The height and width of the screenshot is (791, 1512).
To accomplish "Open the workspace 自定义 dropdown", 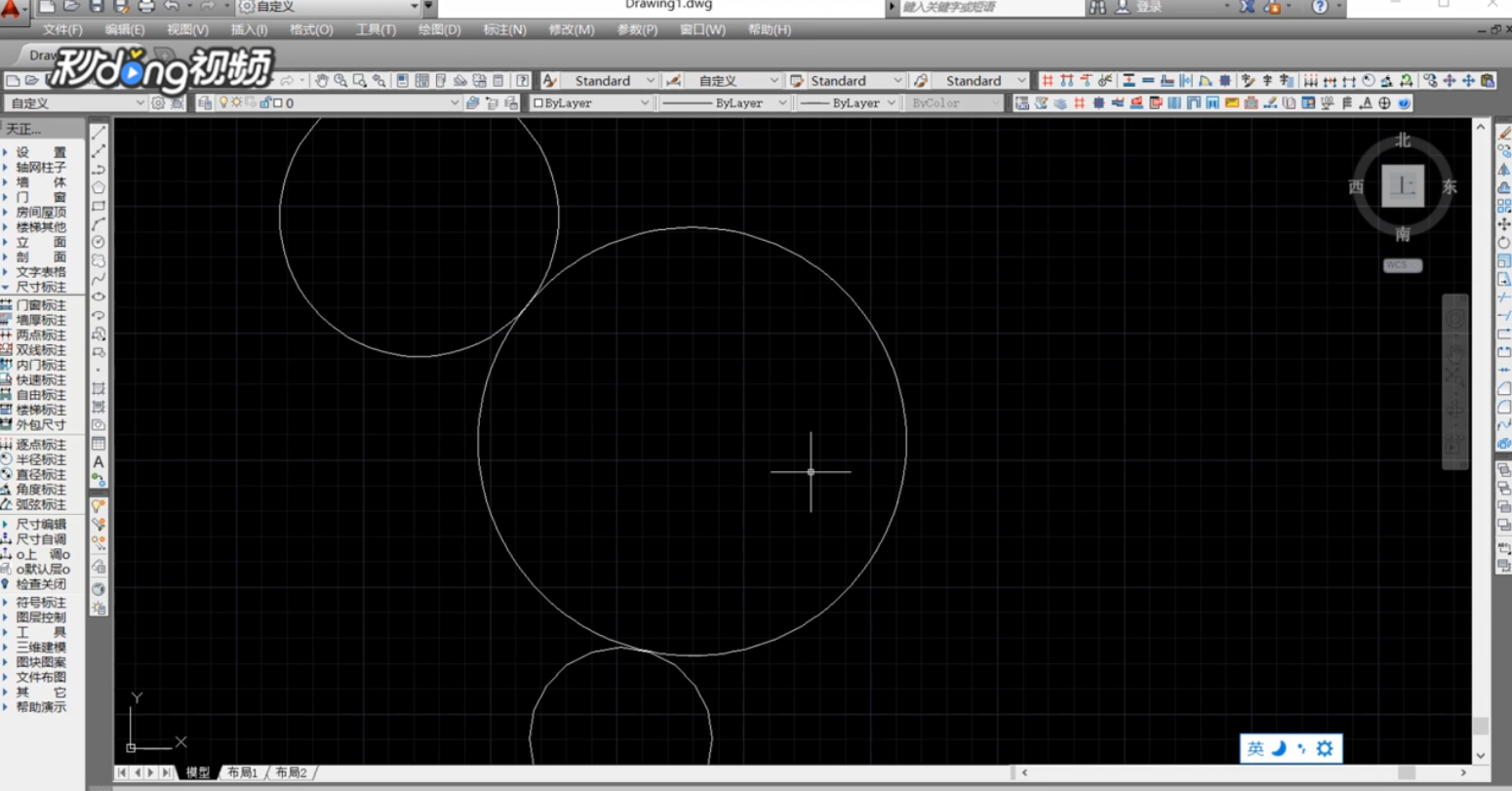I will coord(75,102).
